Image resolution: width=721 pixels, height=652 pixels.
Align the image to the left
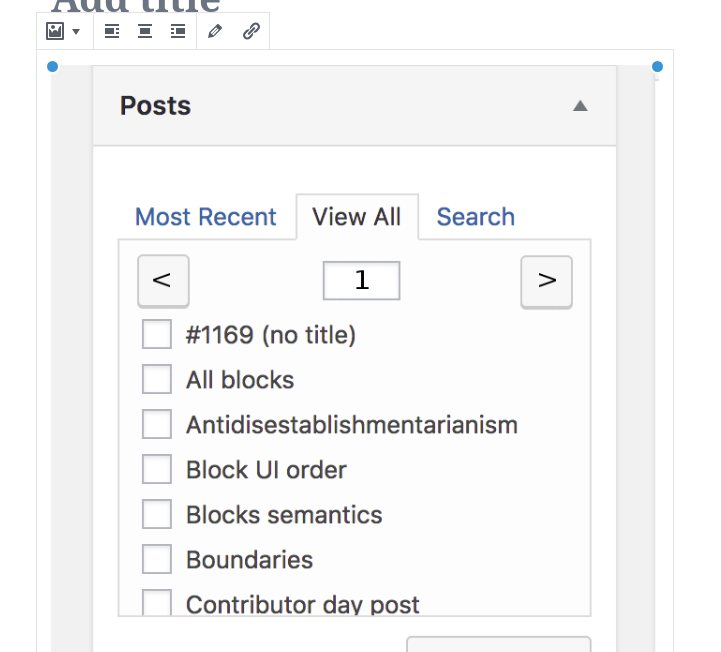112,32
